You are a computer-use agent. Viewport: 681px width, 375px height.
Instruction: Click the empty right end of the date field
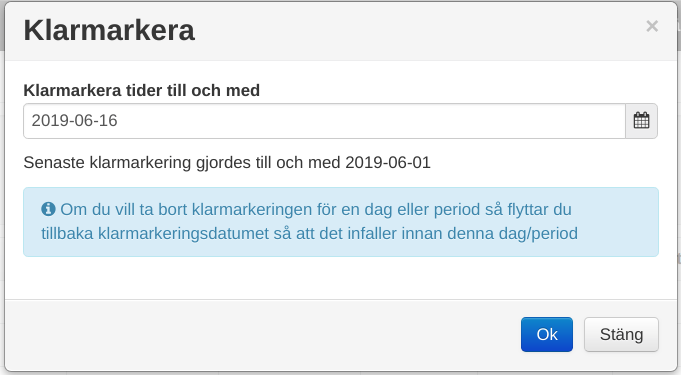point(565,121)
